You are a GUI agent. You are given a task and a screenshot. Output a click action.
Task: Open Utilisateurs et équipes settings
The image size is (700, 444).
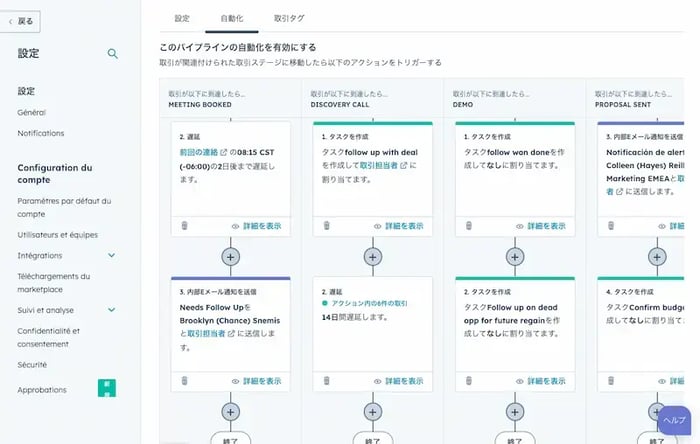tap(58, 235)
